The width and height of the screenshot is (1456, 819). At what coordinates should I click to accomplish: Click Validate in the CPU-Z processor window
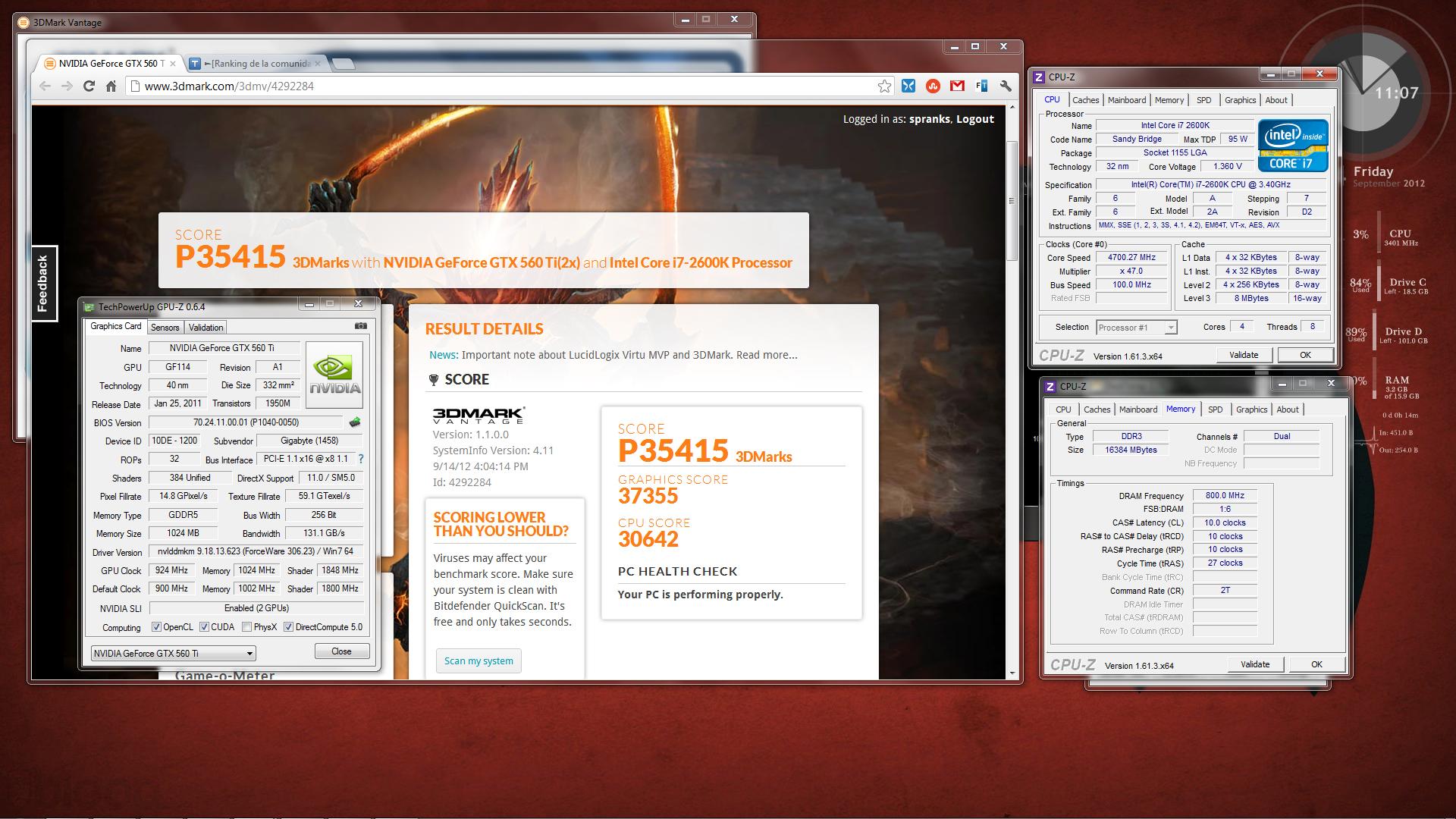click(x=1244, y=355)
